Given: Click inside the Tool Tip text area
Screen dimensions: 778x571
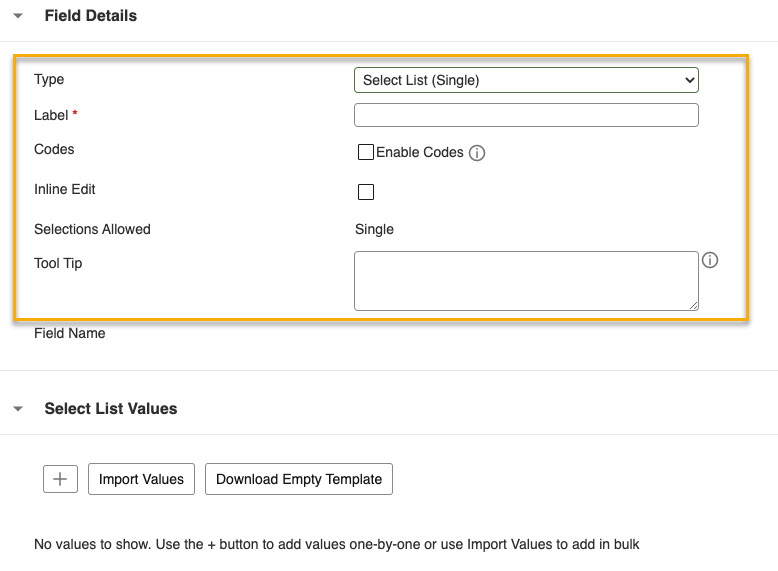Looking at the screenshot, I should coord(526,281).
